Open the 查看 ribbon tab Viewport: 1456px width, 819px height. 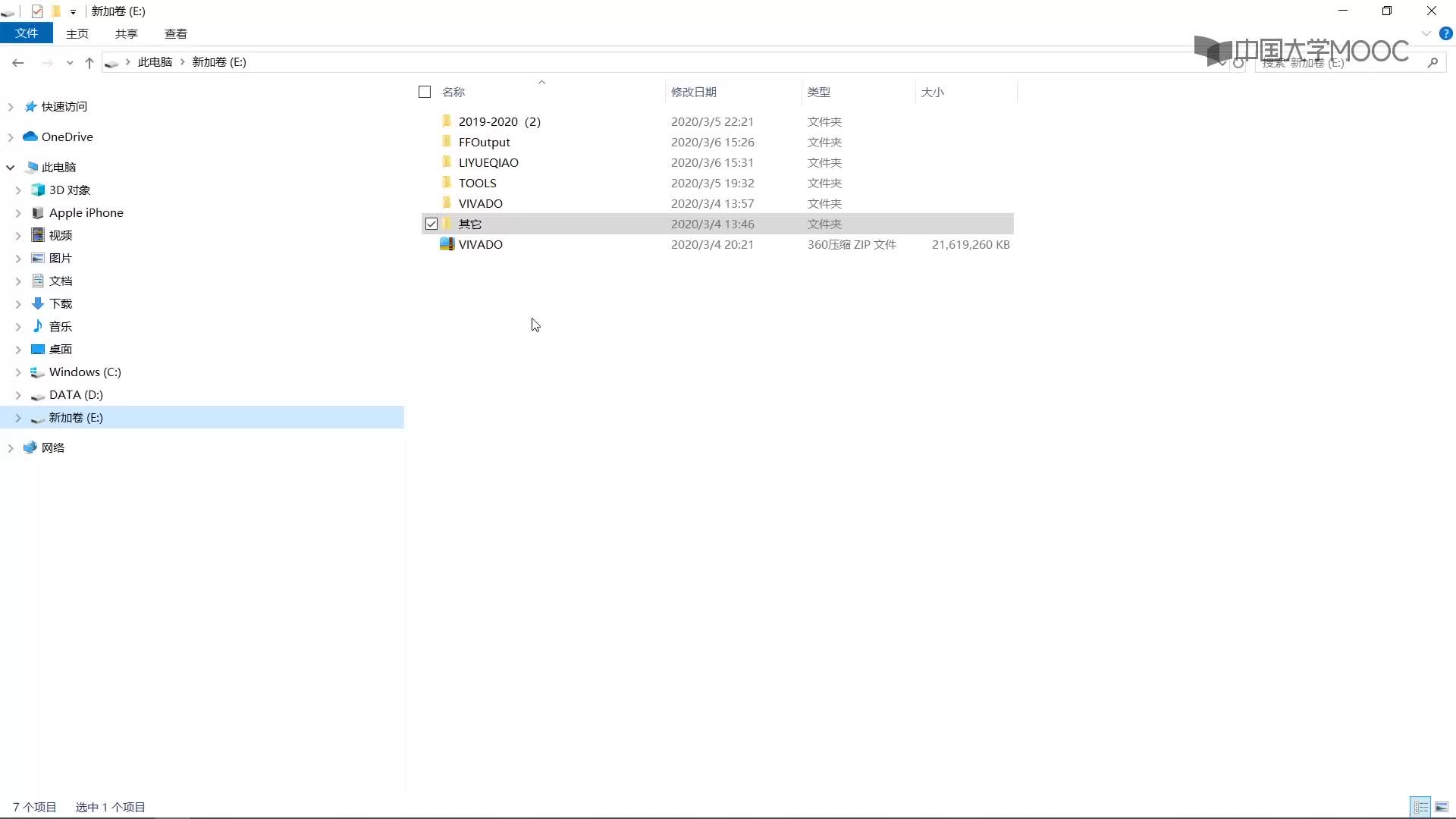click(176, 33)
